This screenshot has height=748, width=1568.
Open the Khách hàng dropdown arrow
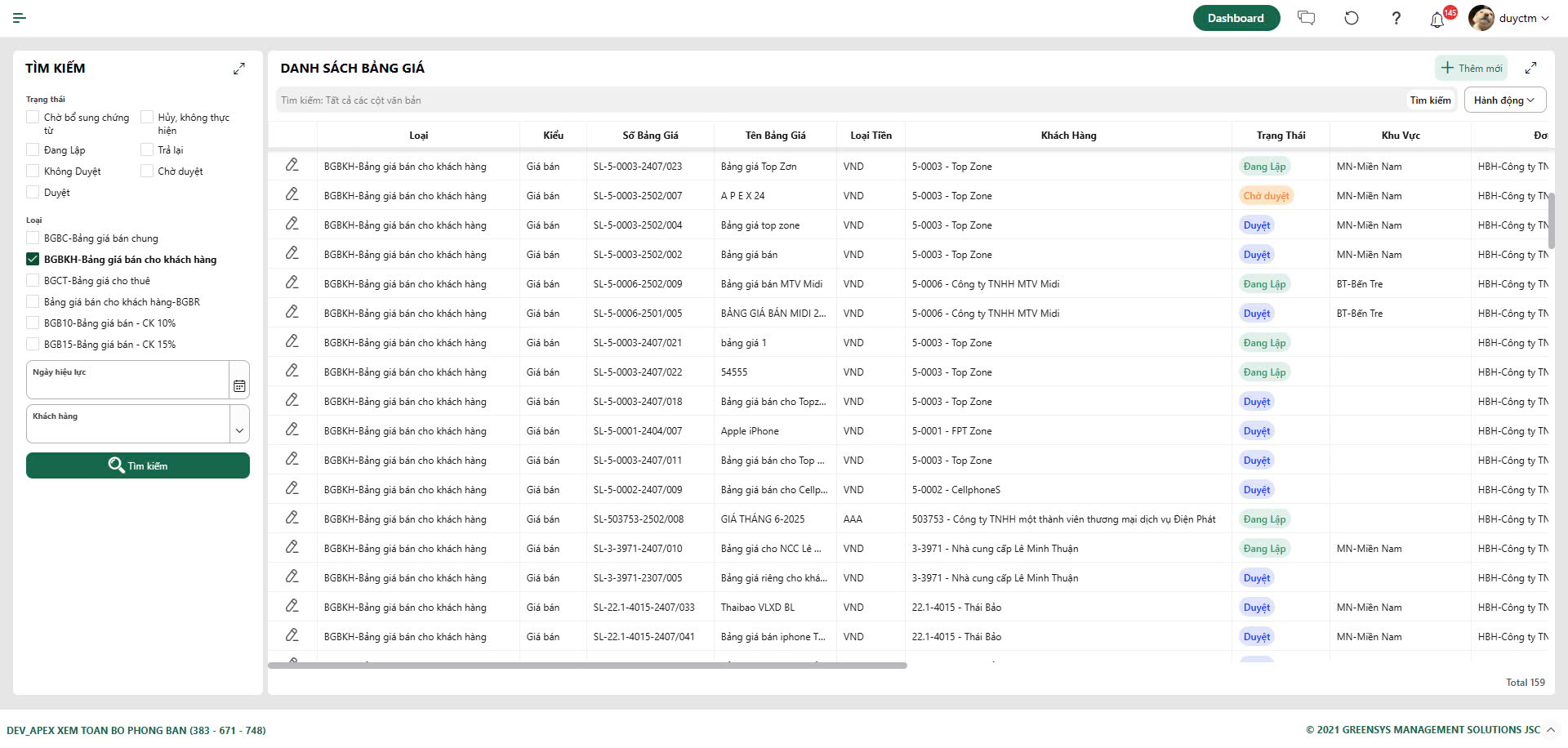239,430
